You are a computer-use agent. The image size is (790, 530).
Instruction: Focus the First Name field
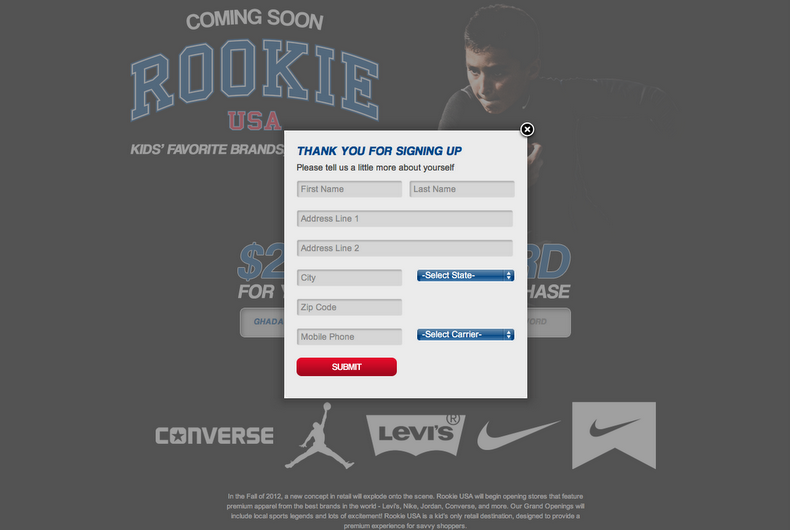click(x=349, y=189)
